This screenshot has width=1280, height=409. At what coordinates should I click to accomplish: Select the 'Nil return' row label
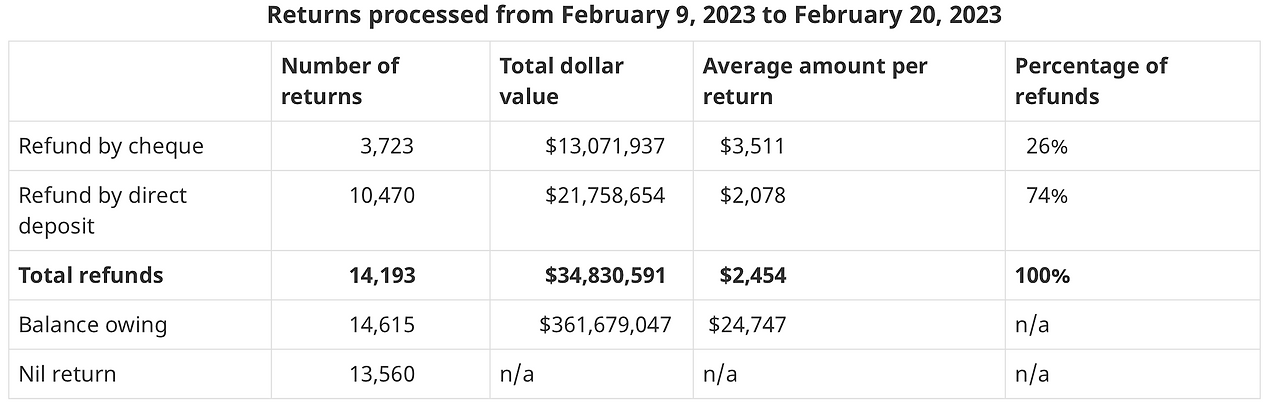tap(67, 374)
